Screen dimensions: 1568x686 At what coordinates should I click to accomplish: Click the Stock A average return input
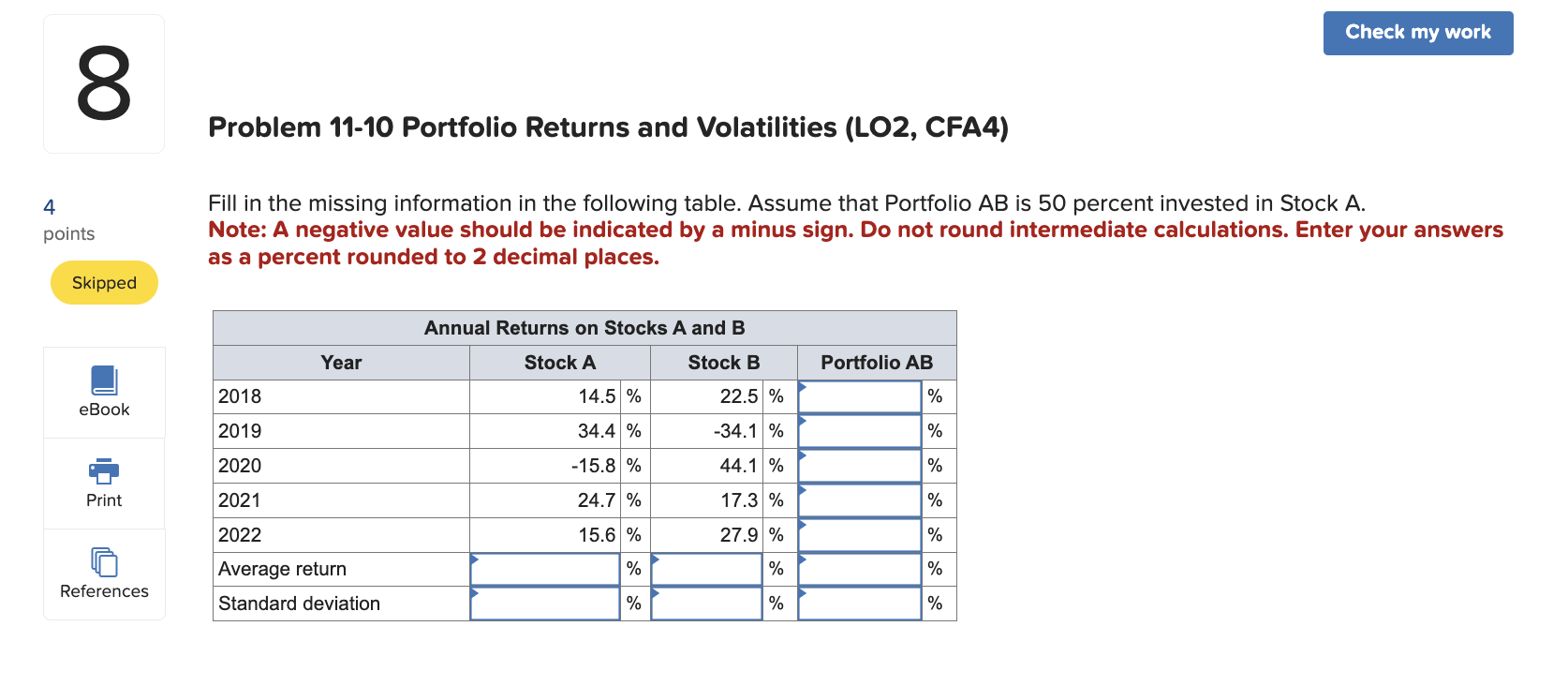[x=543, y=569]
